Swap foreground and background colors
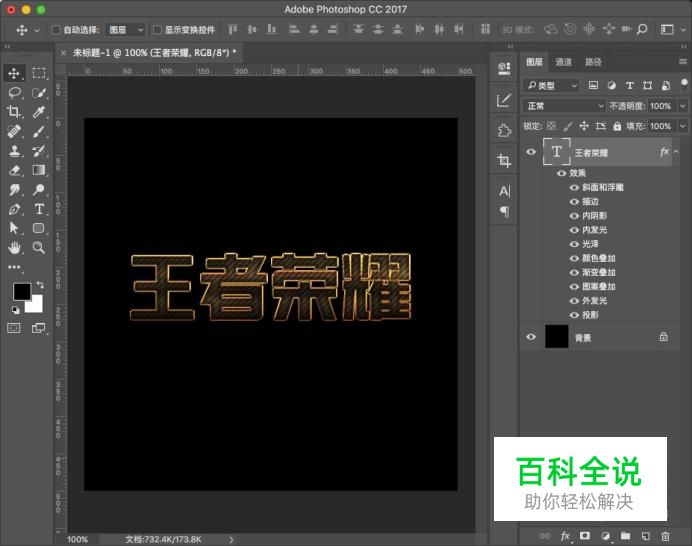The image size is (692, 546). [x=40, y=285]
